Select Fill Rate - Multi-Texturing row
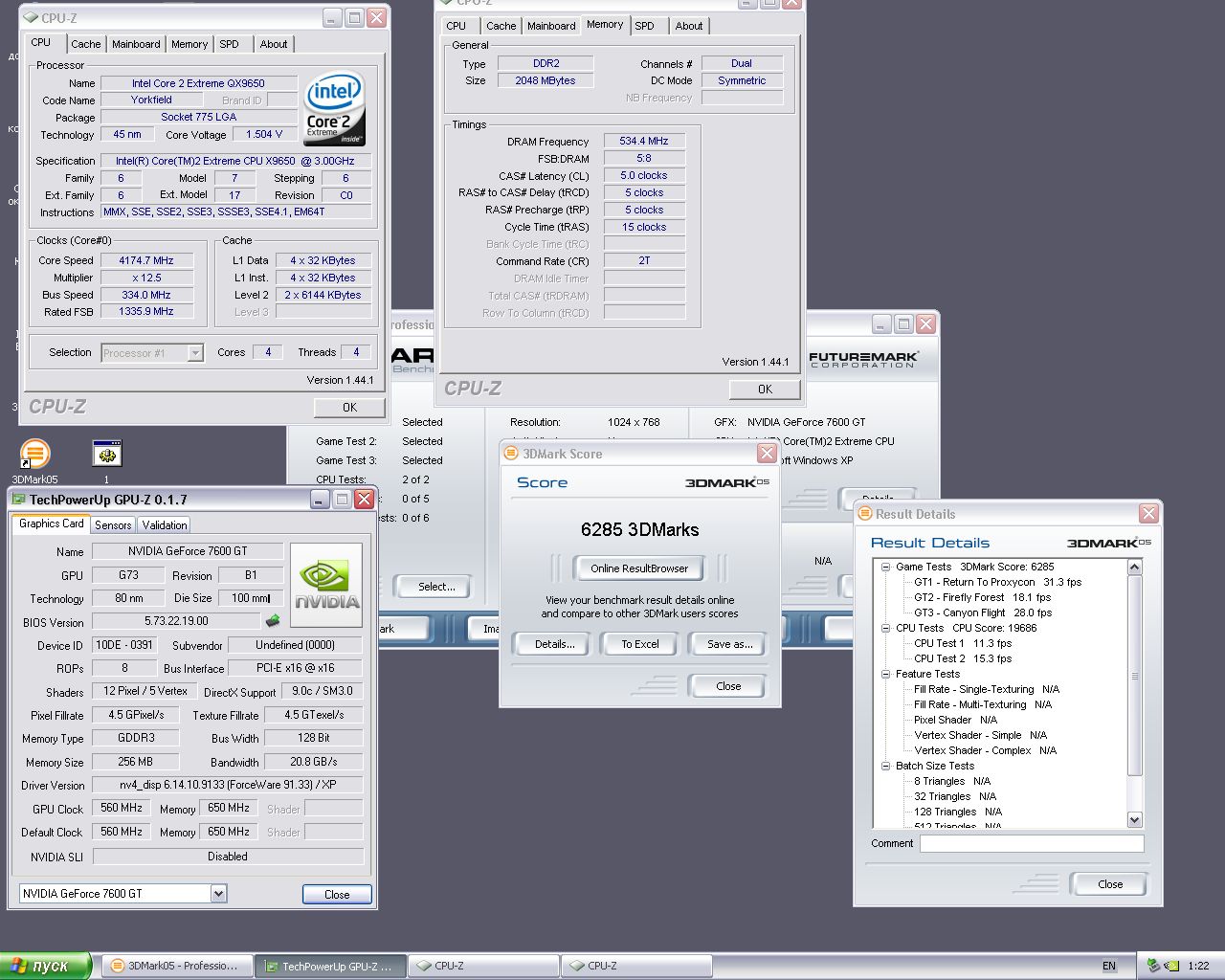This screenshot has height=980, width=1225. (x=983, y=704)
